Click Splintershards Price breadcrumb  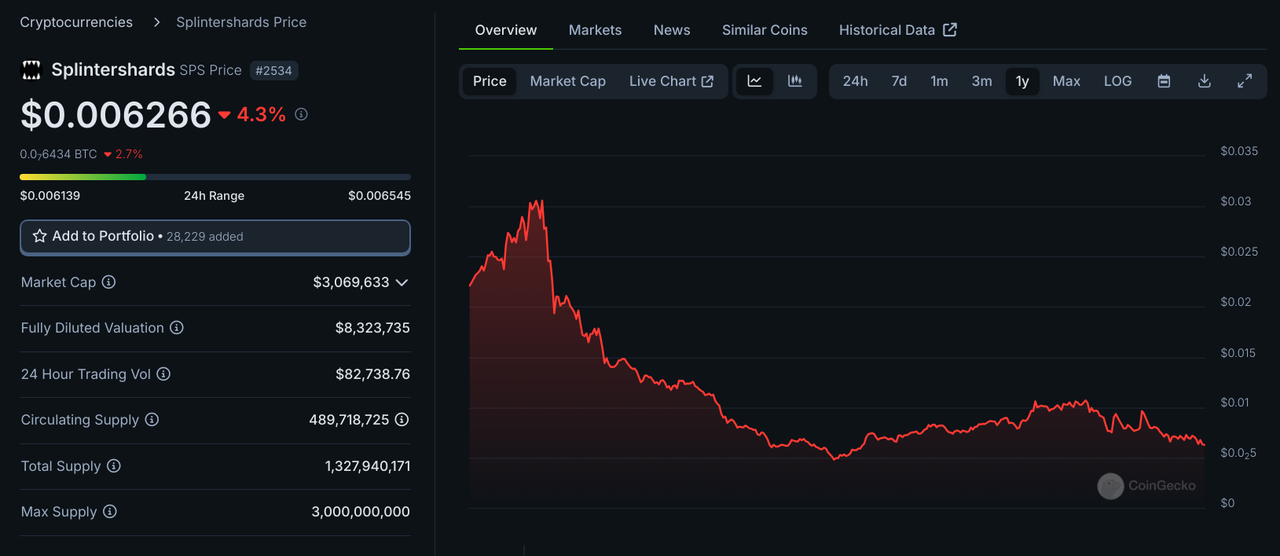[241, 22]
